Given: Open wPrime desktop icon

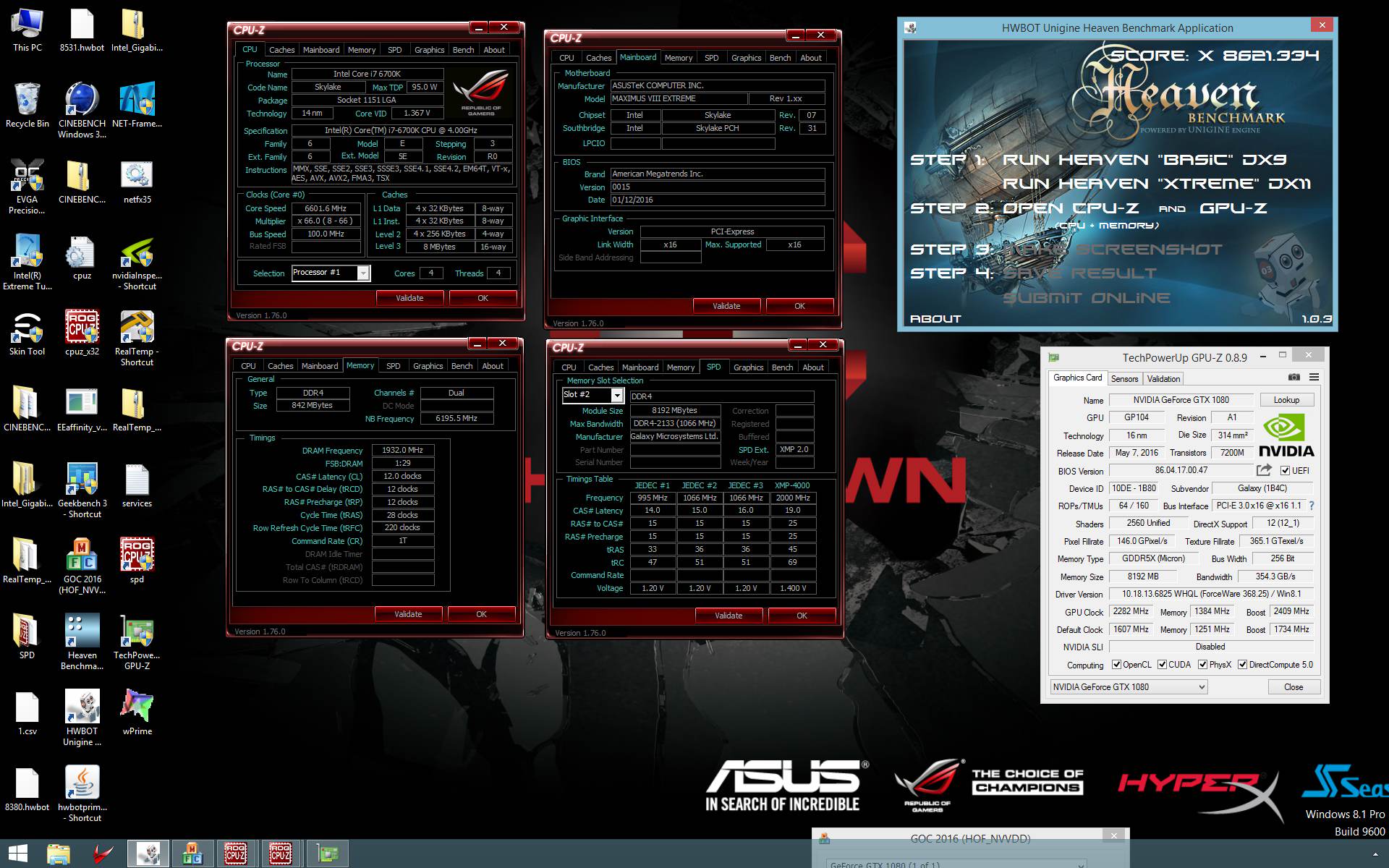Looking at the screenshot, I should (137, 713).
